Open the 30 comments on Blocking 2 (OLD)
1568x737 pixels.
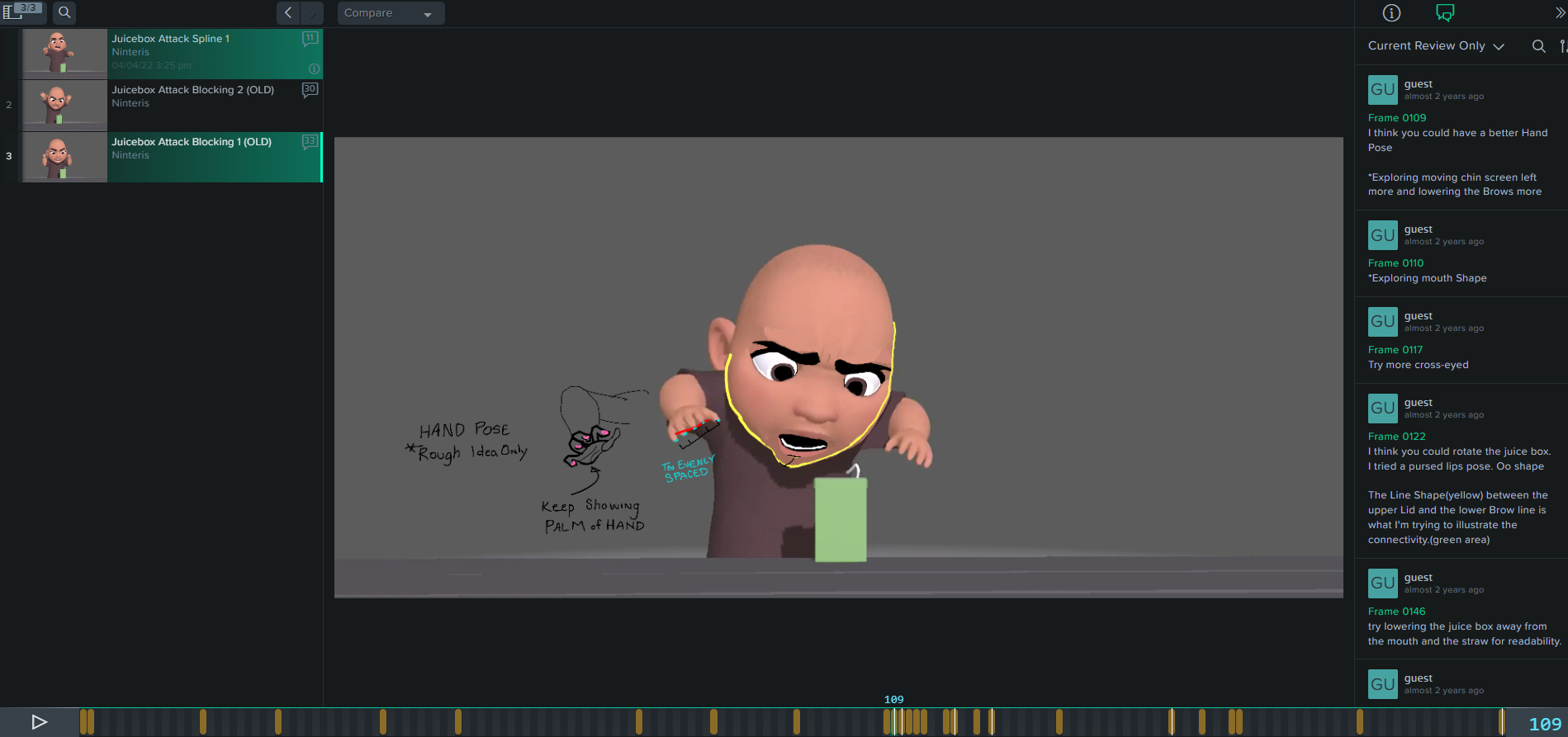[x=310, y=90]
